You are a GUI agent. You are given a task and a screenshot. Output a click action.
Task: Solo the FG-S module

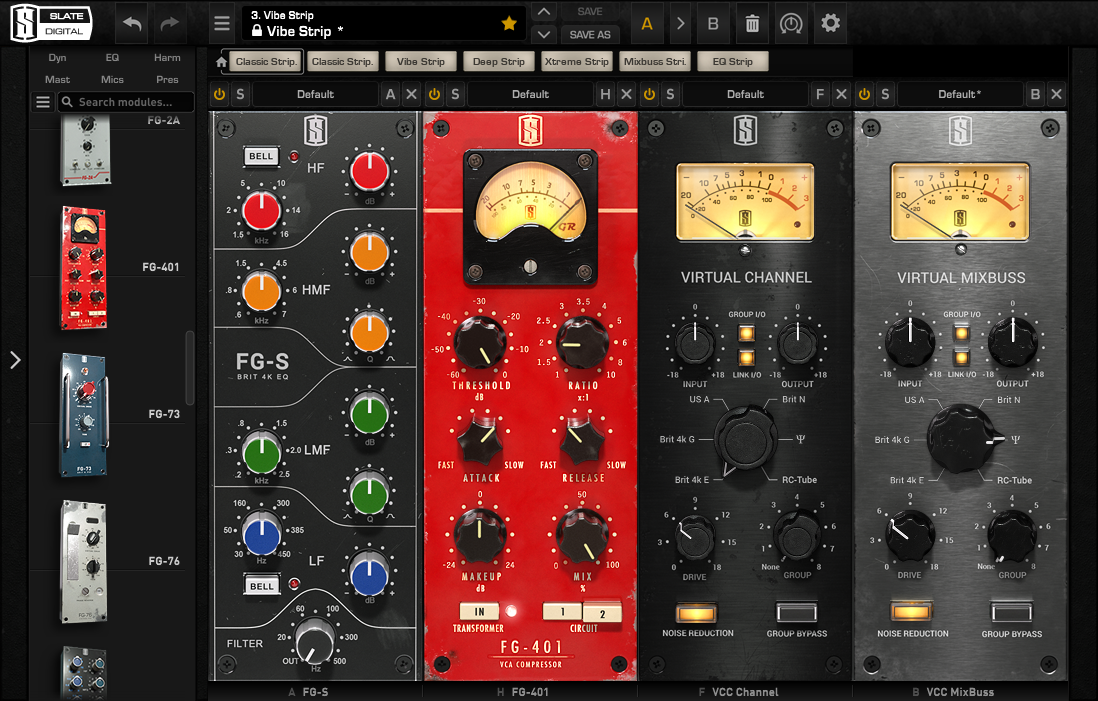point(240,94)
